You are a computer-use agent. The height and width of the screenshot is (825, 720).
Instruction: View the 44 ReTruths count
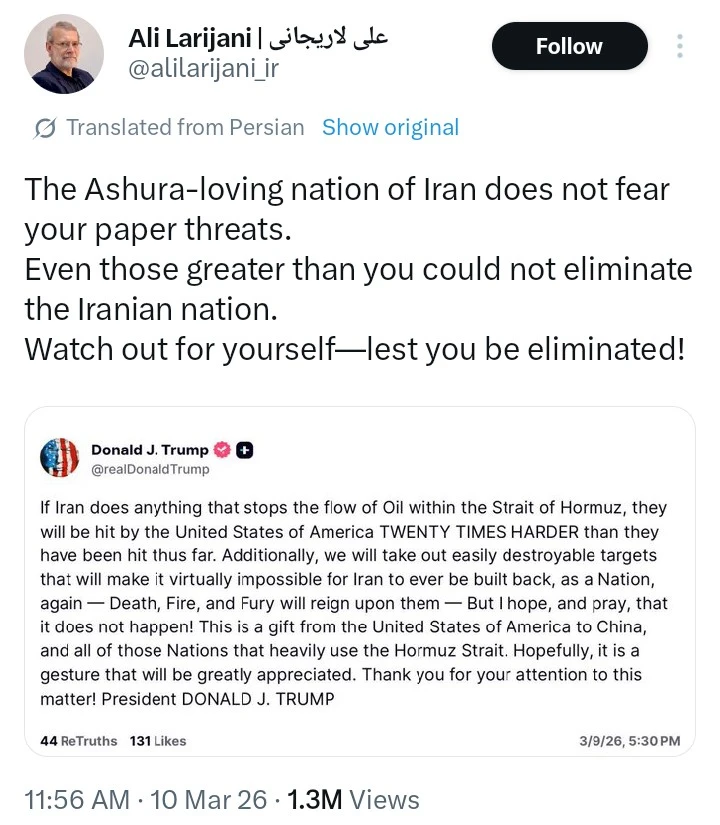pos(78,741)
